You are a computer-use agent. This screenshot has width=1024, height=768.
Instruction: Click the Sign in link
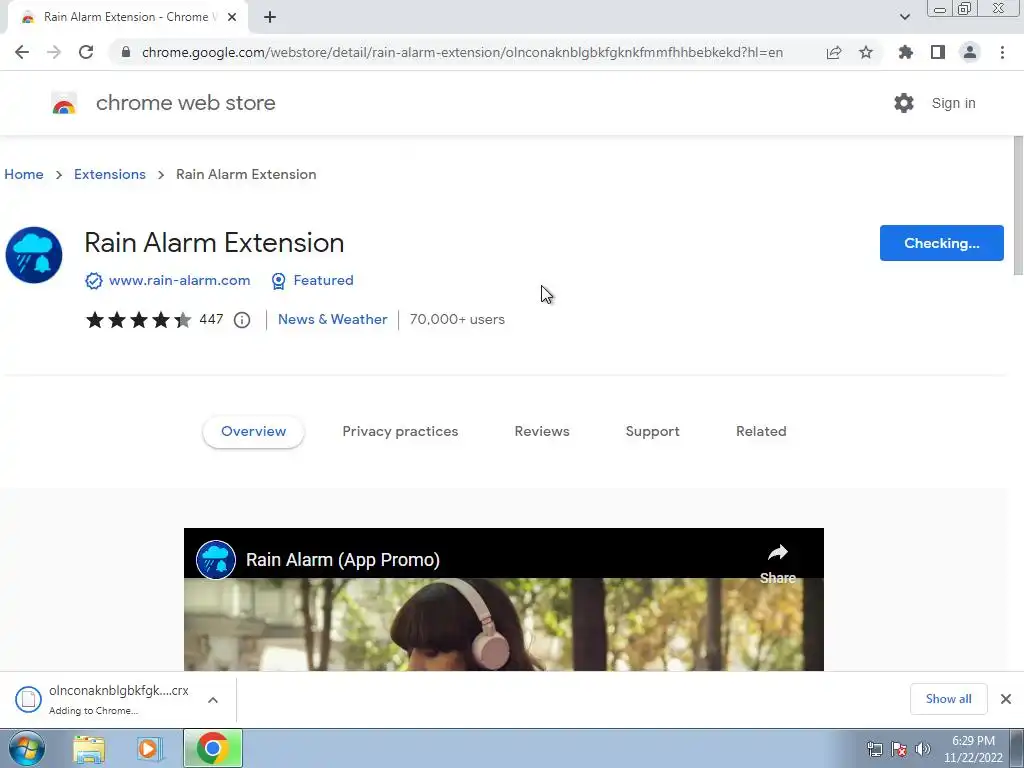click(953, 103)
